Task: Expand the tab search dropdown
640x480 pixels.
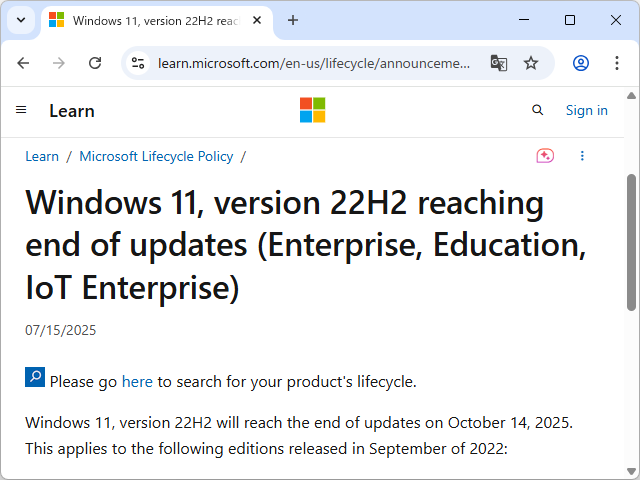Action: coord(21,20)
